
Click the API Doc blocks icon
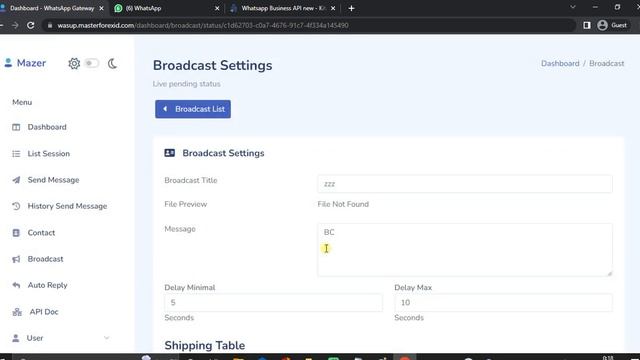[17, 312]
